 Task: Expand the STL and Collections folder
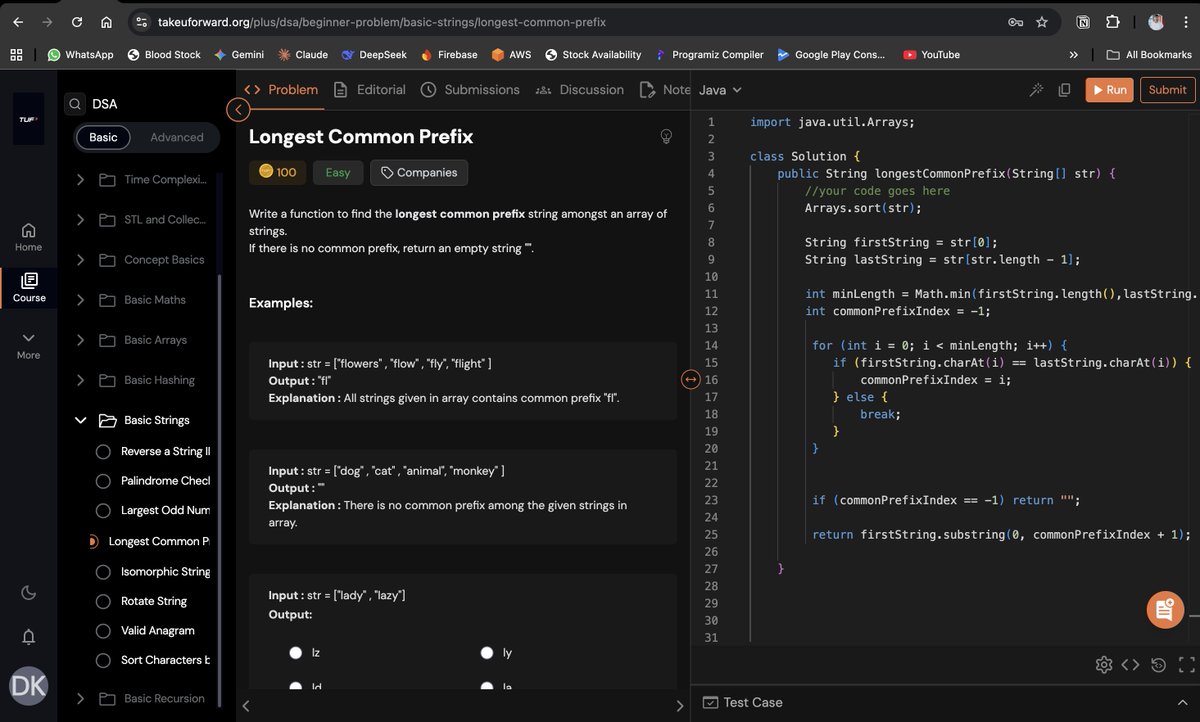[x=142, y=220]
